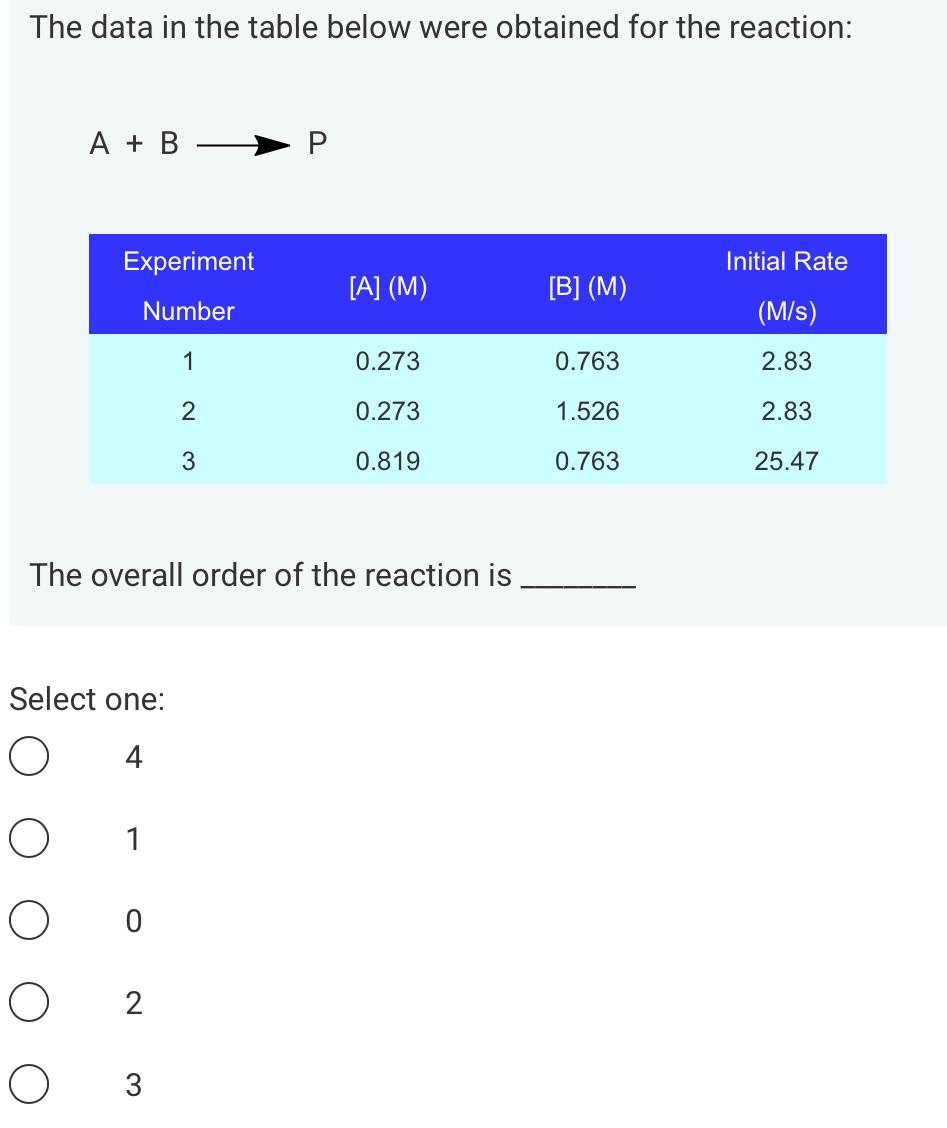
Task: Click the value 25.47 in Experiment 3
Action: click(x=786, y=461)
